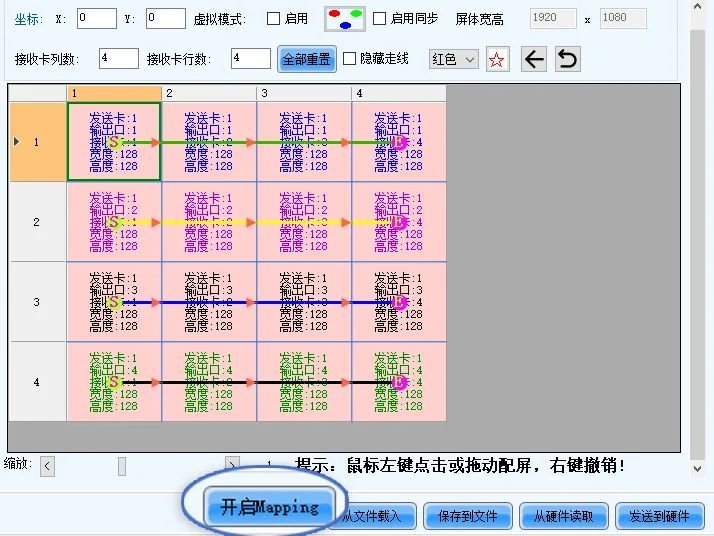Viewport: 714px width, 536px height.
Task: Click the vertical scrollbar thumb
Action: (698, 245)
